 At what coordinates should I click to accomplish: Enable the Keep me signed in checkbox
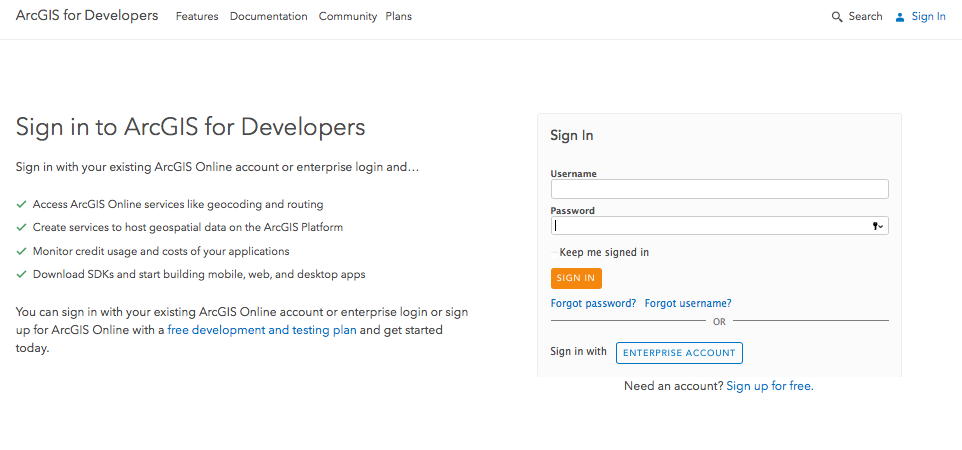point(555,252)
